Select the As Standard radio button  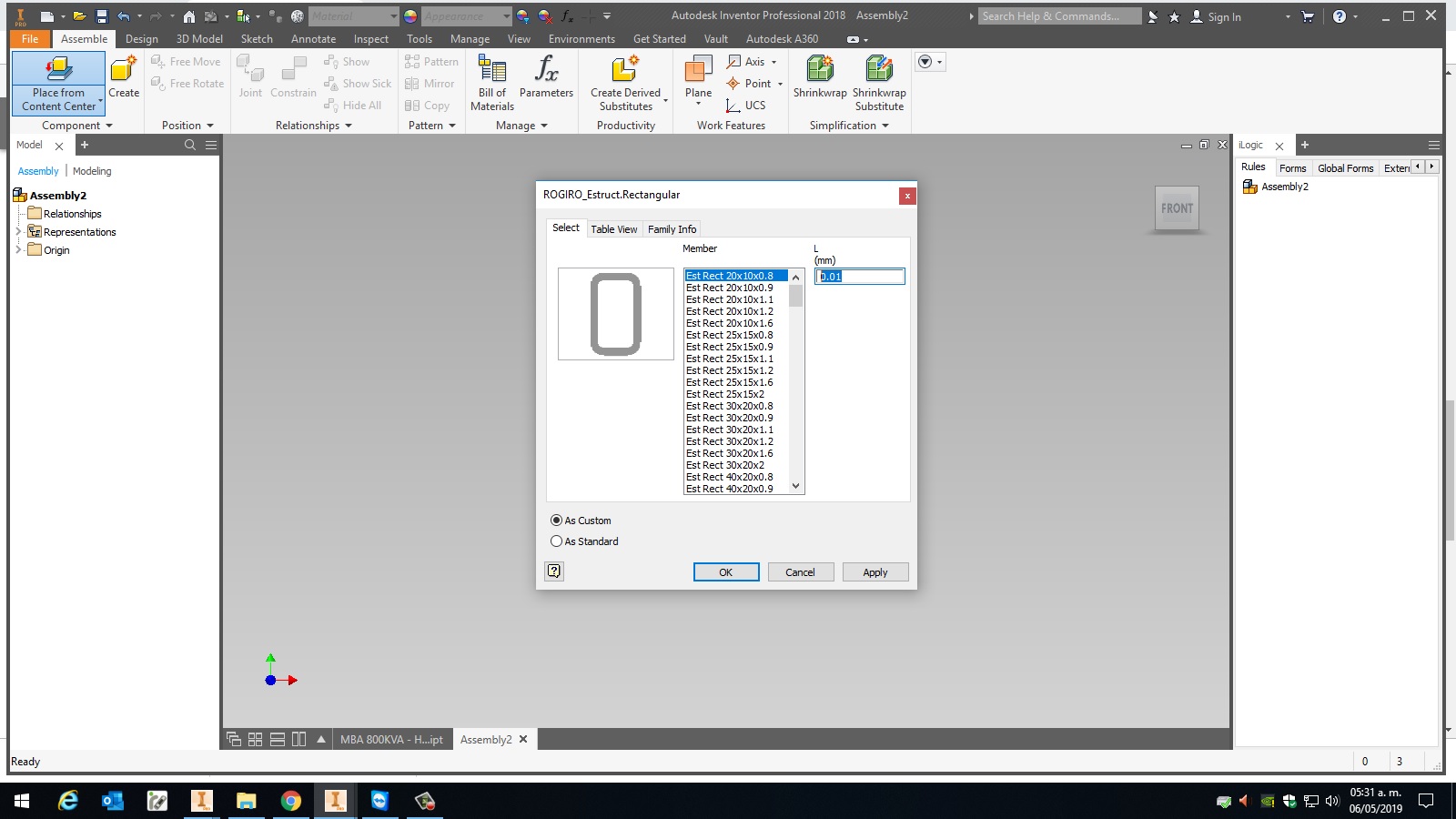coord(556,541)
